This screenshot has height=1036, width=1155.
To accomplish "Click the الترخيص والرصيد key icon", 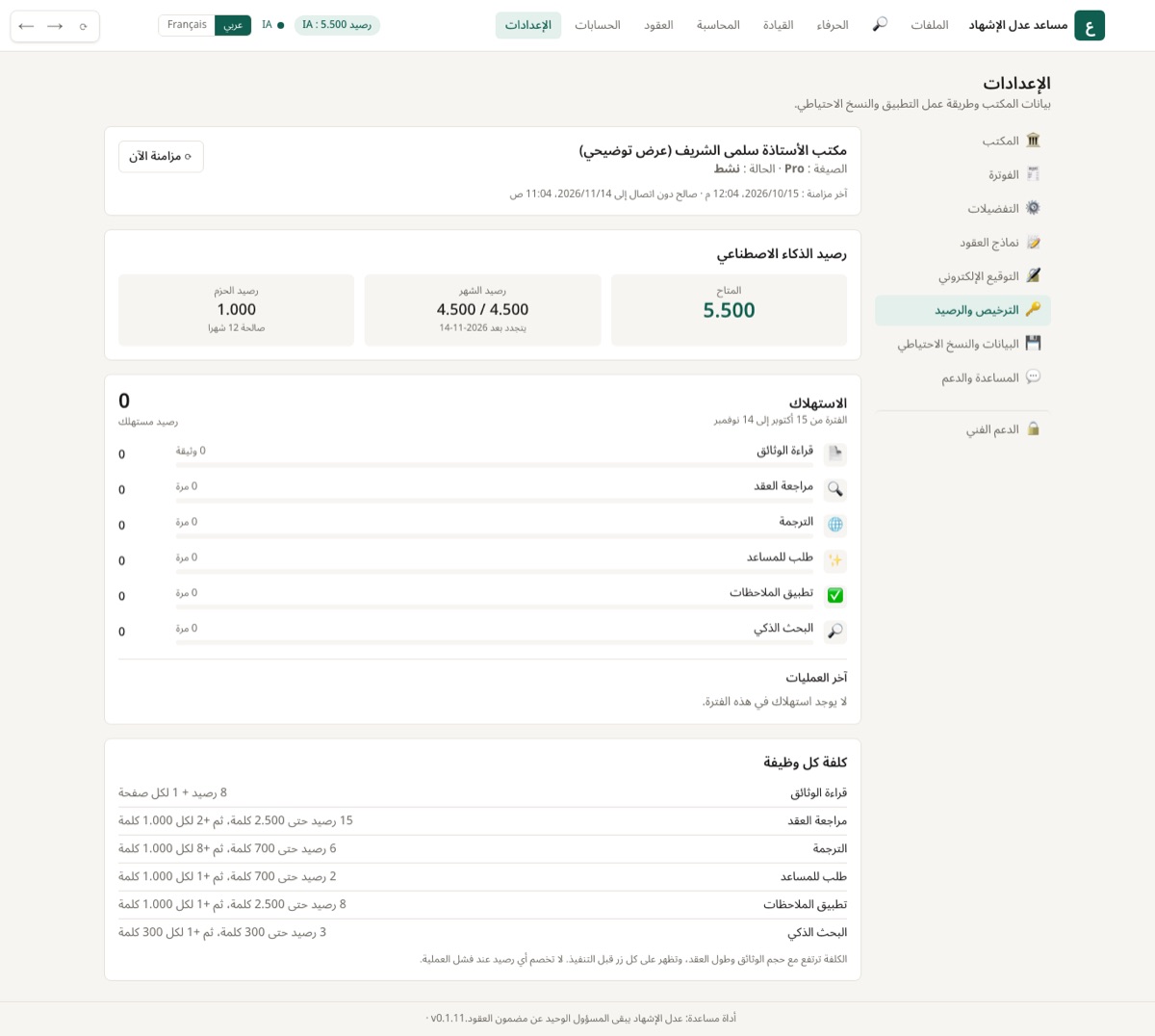I will point(1033,310).
